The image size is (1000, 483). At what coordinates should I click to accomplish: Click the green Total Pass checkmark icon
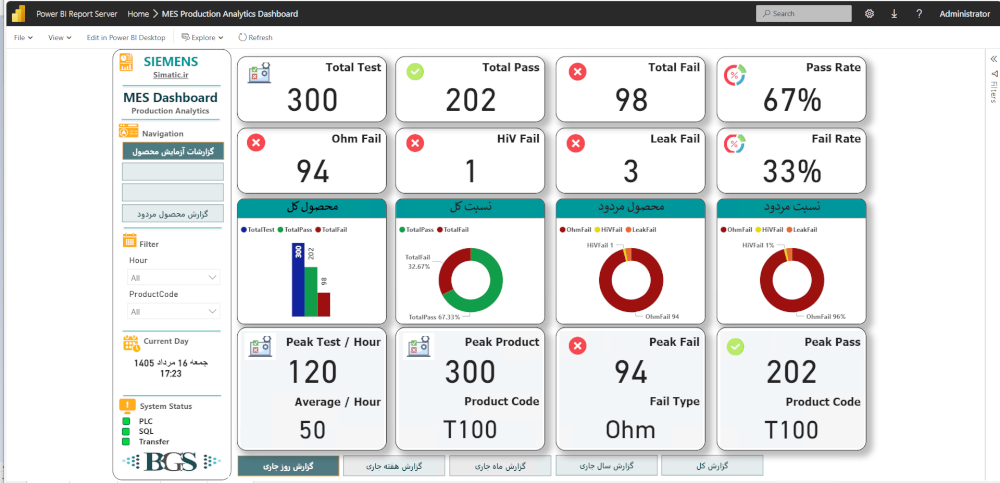point(415,72)
